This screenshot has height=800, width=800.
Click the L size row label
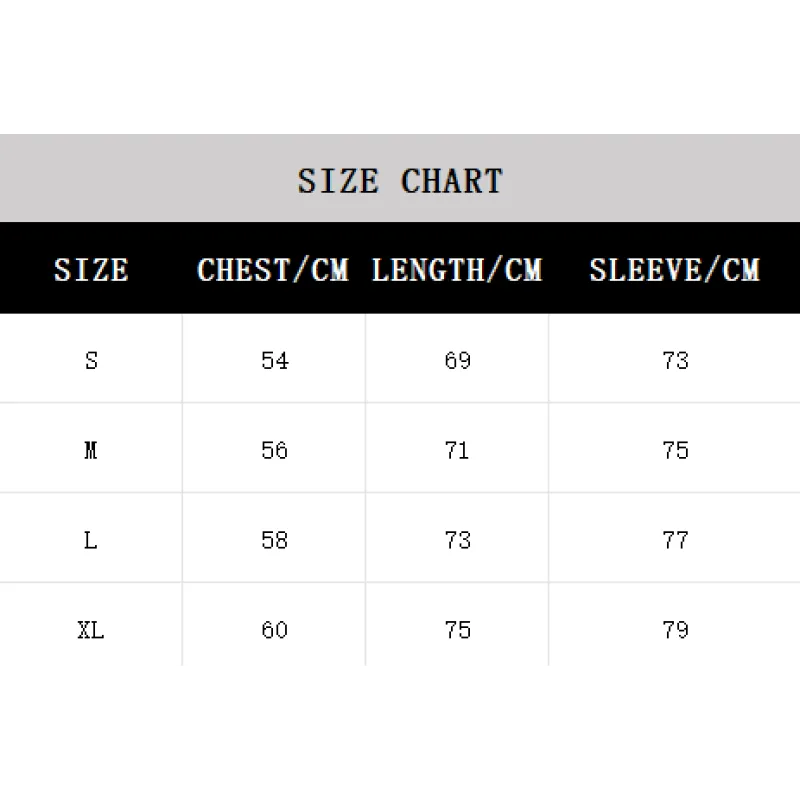tap(90, 540)
